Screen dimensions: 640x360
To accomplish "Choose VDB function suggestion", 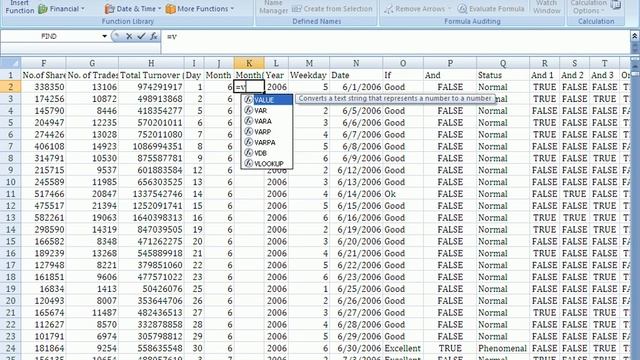I will coord(267,153).
